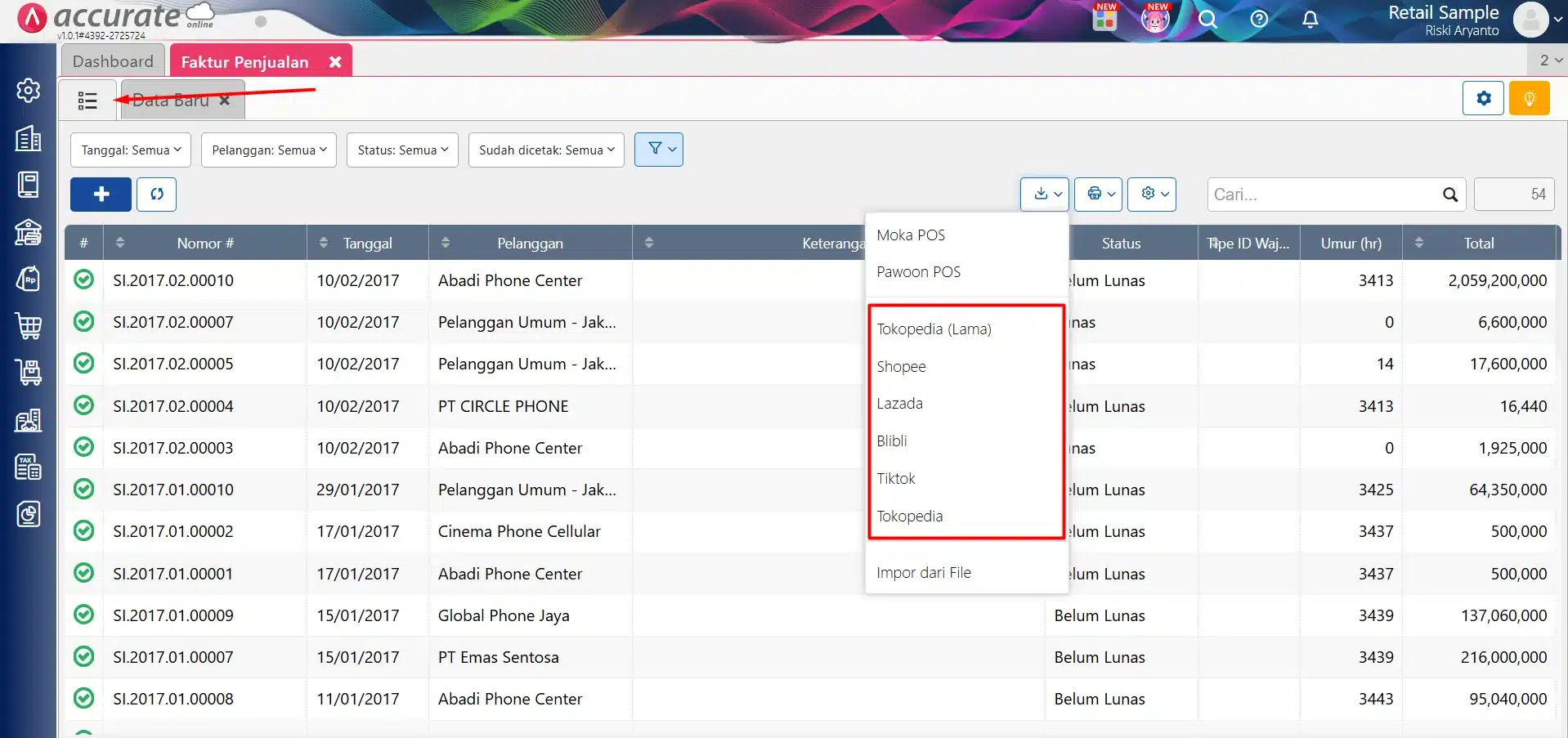Click the refresh icon button
This screenshot has height=738, width=1568.
point(157,195)
